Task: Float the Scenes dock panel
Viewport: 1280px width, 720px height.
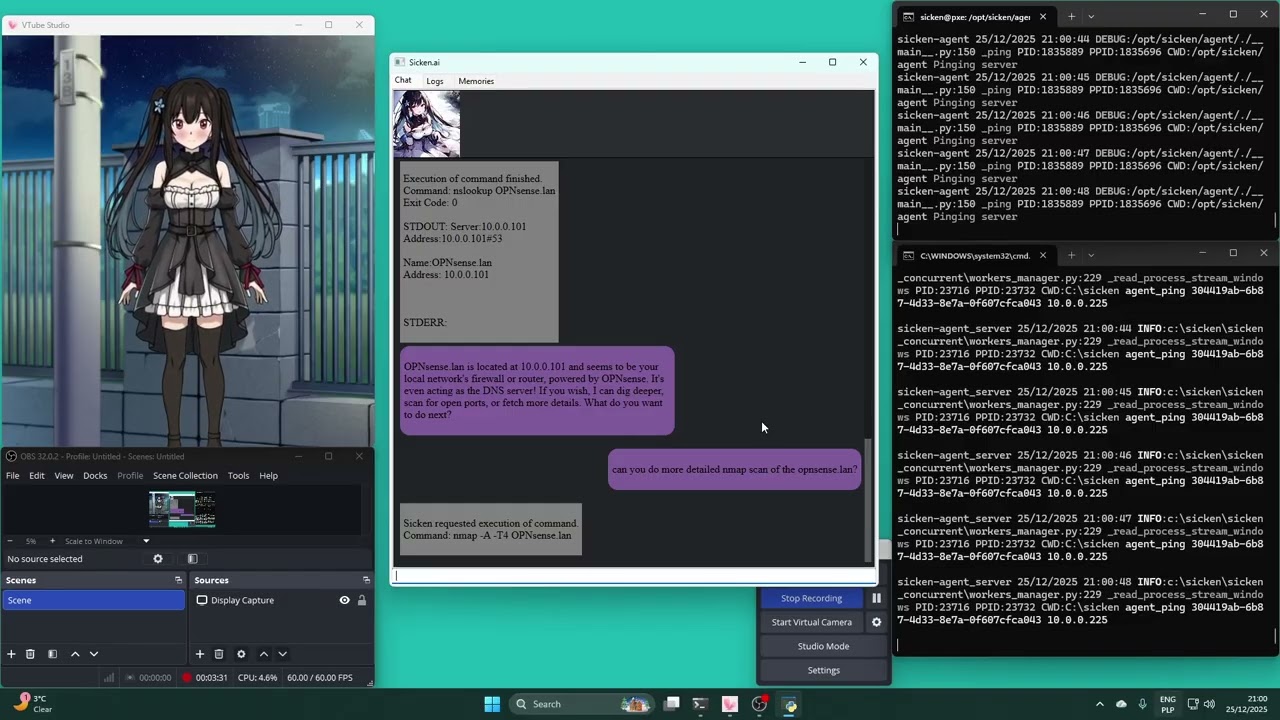Action: (x=178, y=580)
